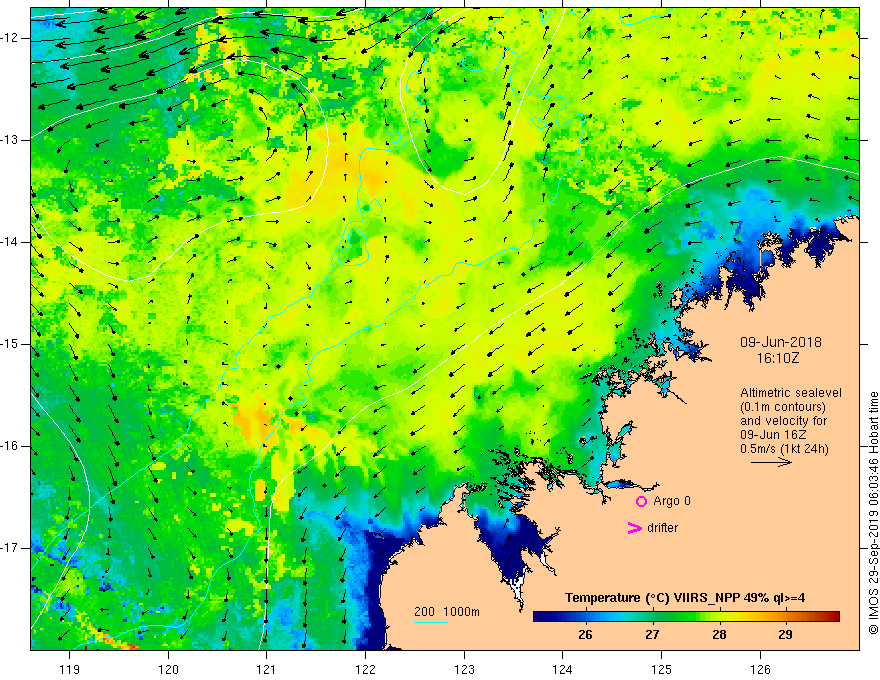Click the color bar '27' tick label

tap(652, 635)
